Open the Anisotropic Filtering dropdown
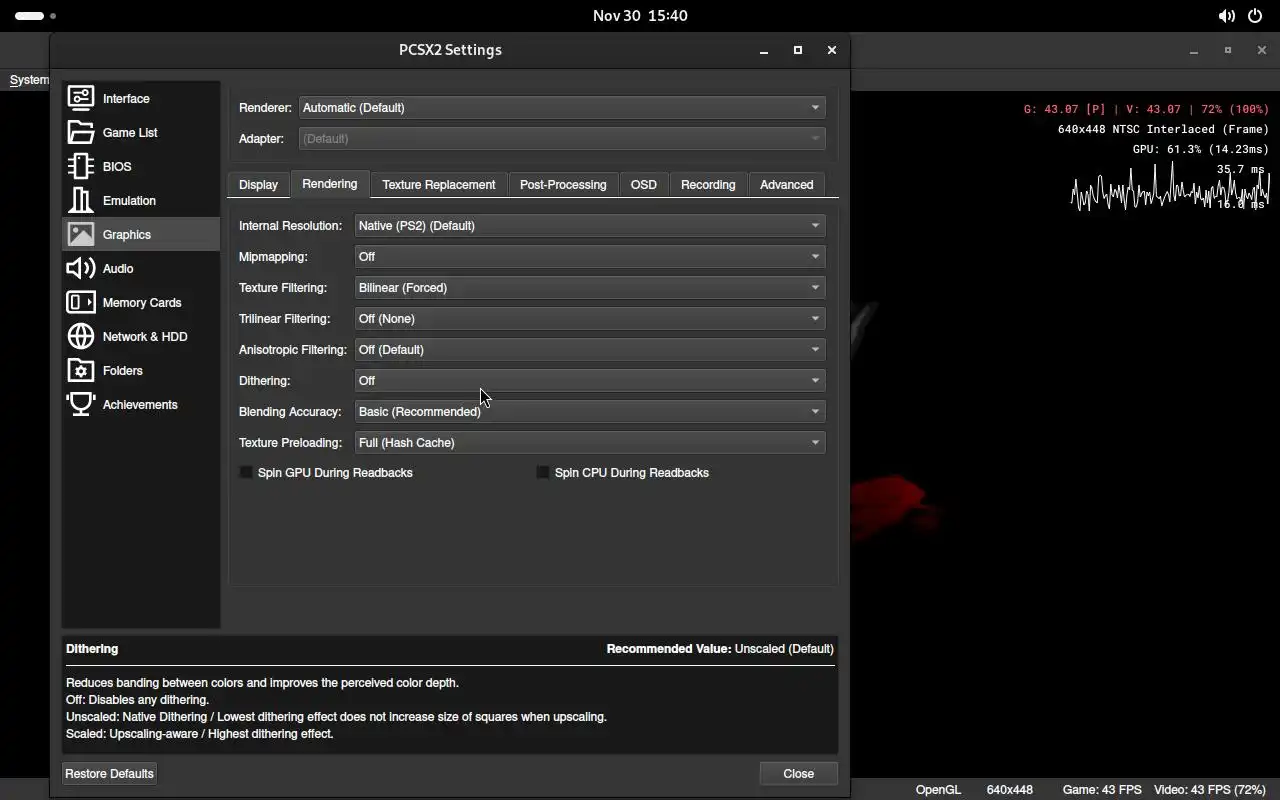 click(590, 349)
